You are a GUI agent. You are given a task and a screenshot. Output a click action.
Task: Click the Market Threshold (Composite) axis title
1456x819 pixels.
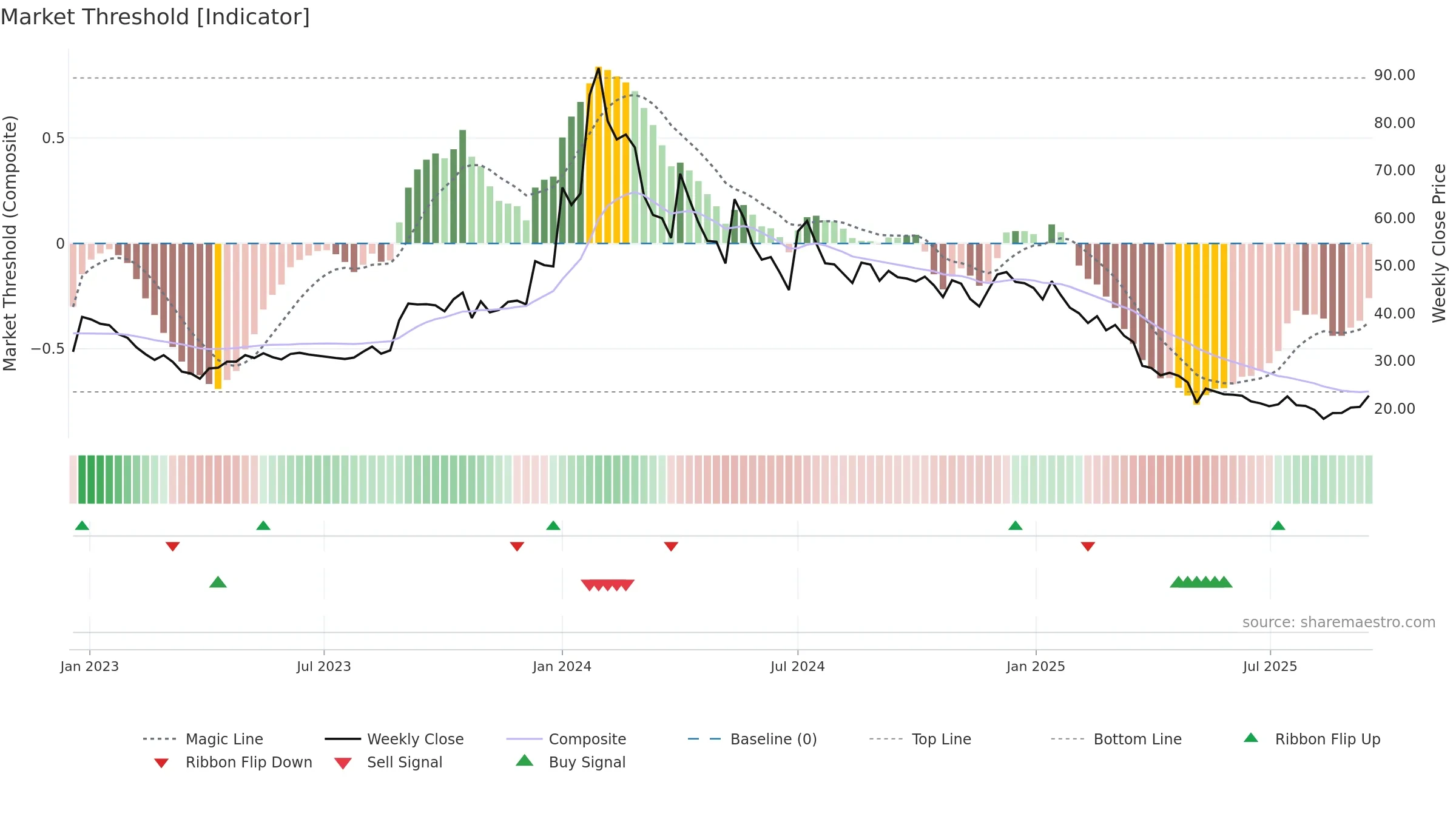[10, 243]
